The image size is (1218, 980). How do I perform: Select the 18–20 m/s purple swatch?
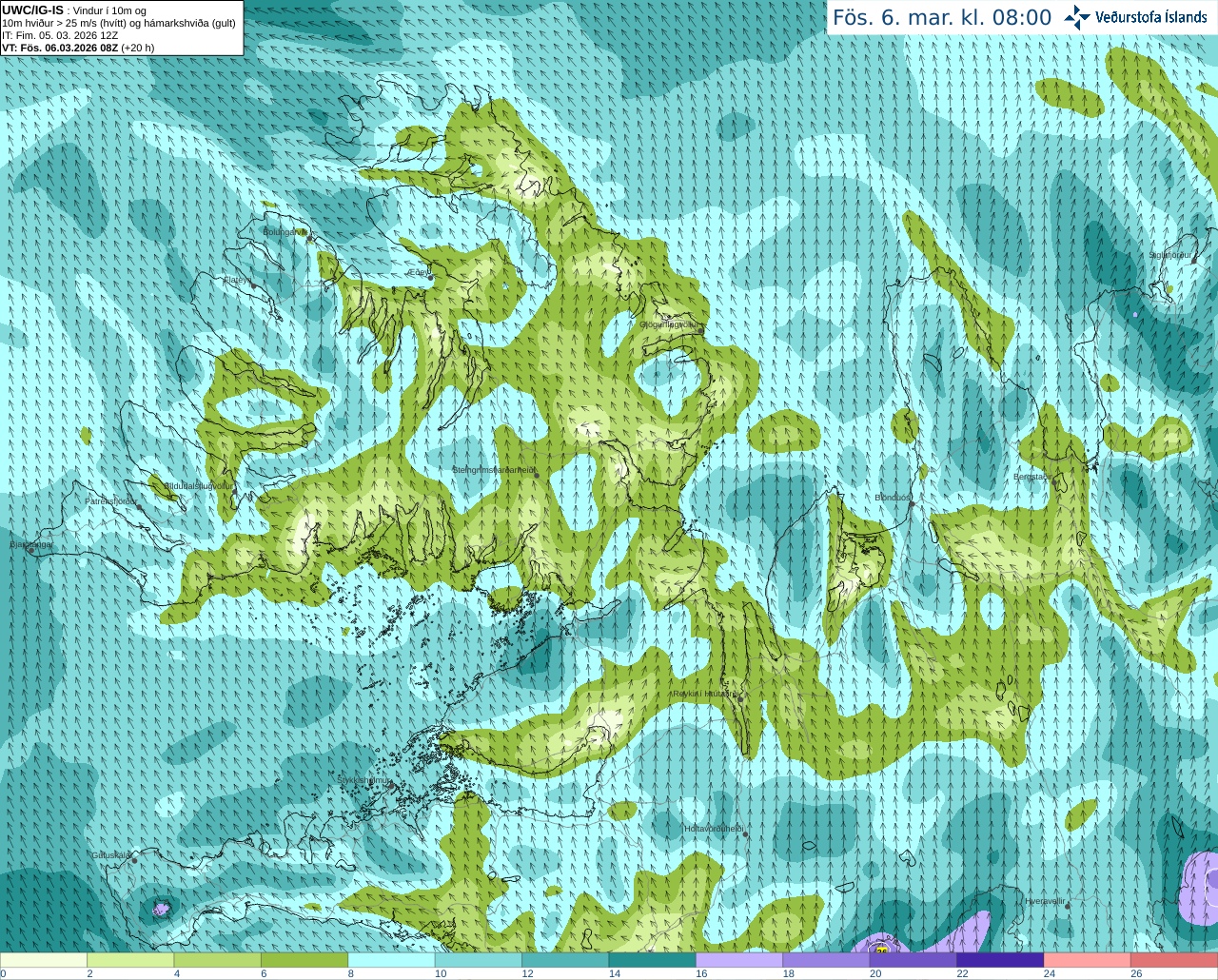(x=826, y=960)
